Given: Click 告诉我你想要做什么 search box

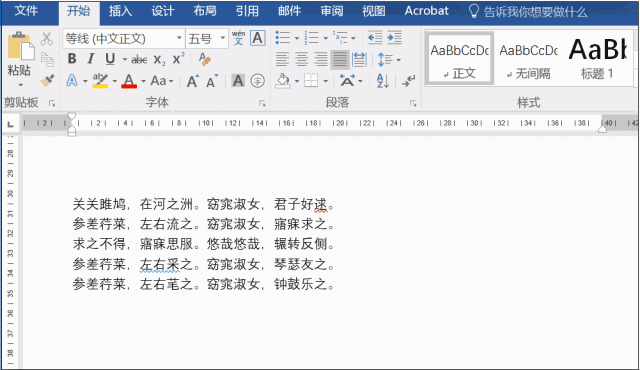Looking at the screenshot, I should [x=528, y=11].
